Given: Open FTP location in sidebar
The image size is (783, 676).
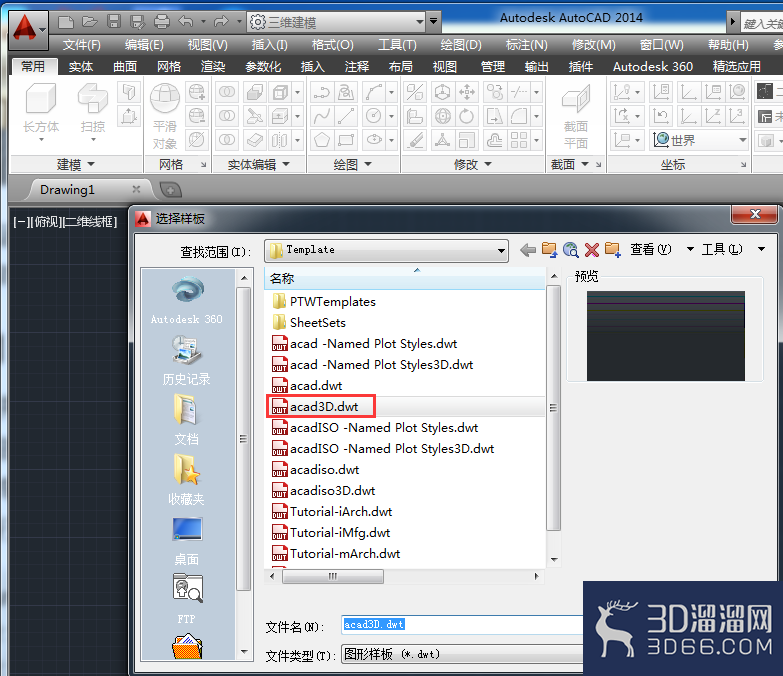Looking at the screenshot, I should pyautogui.click(x=187, y=599).
